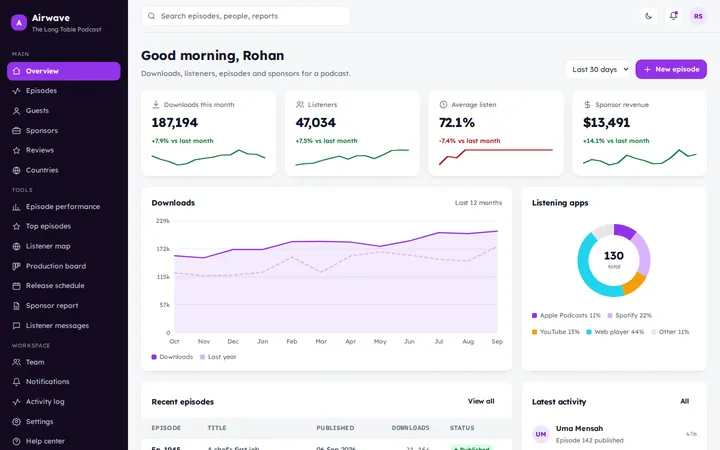Screen dimensions: 720x450
Task: Click the donut chart 130 total center
Action: (x=614, y=259)
